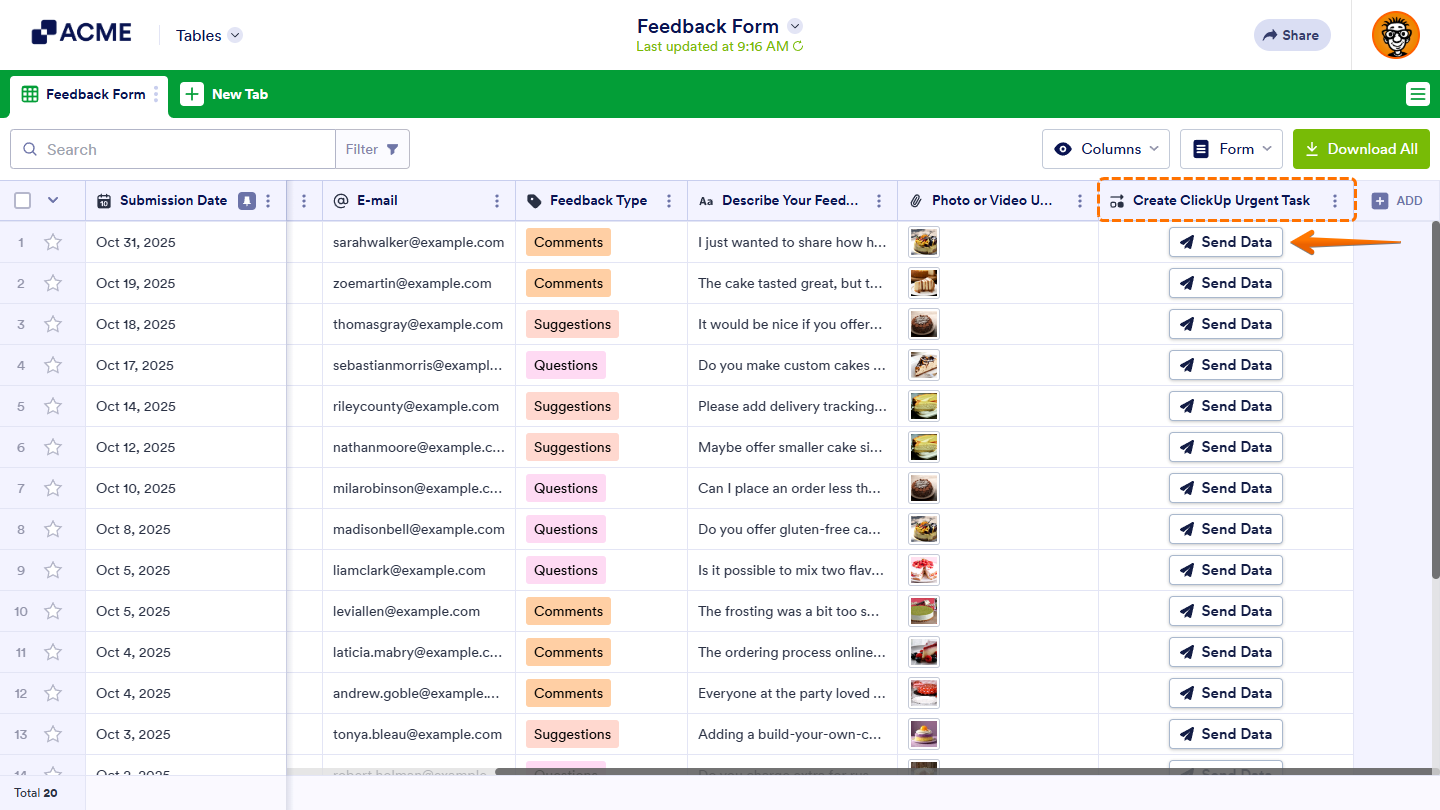Toggle the select-all checkbox in header row
The width and height of the screenshot is (1440, 810).
pos(22,200)
